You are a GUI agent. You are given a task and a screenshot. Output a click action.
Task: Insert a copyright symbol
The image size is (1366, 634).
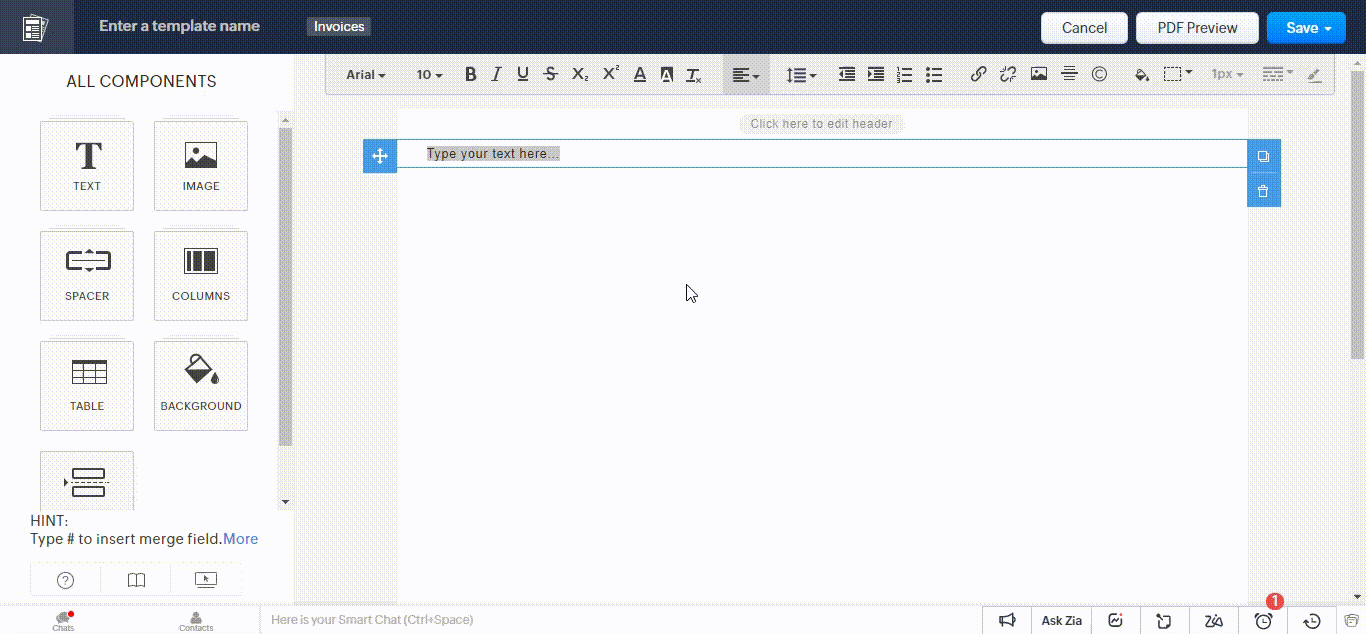pyautogui.click(x=1100, y=74)
